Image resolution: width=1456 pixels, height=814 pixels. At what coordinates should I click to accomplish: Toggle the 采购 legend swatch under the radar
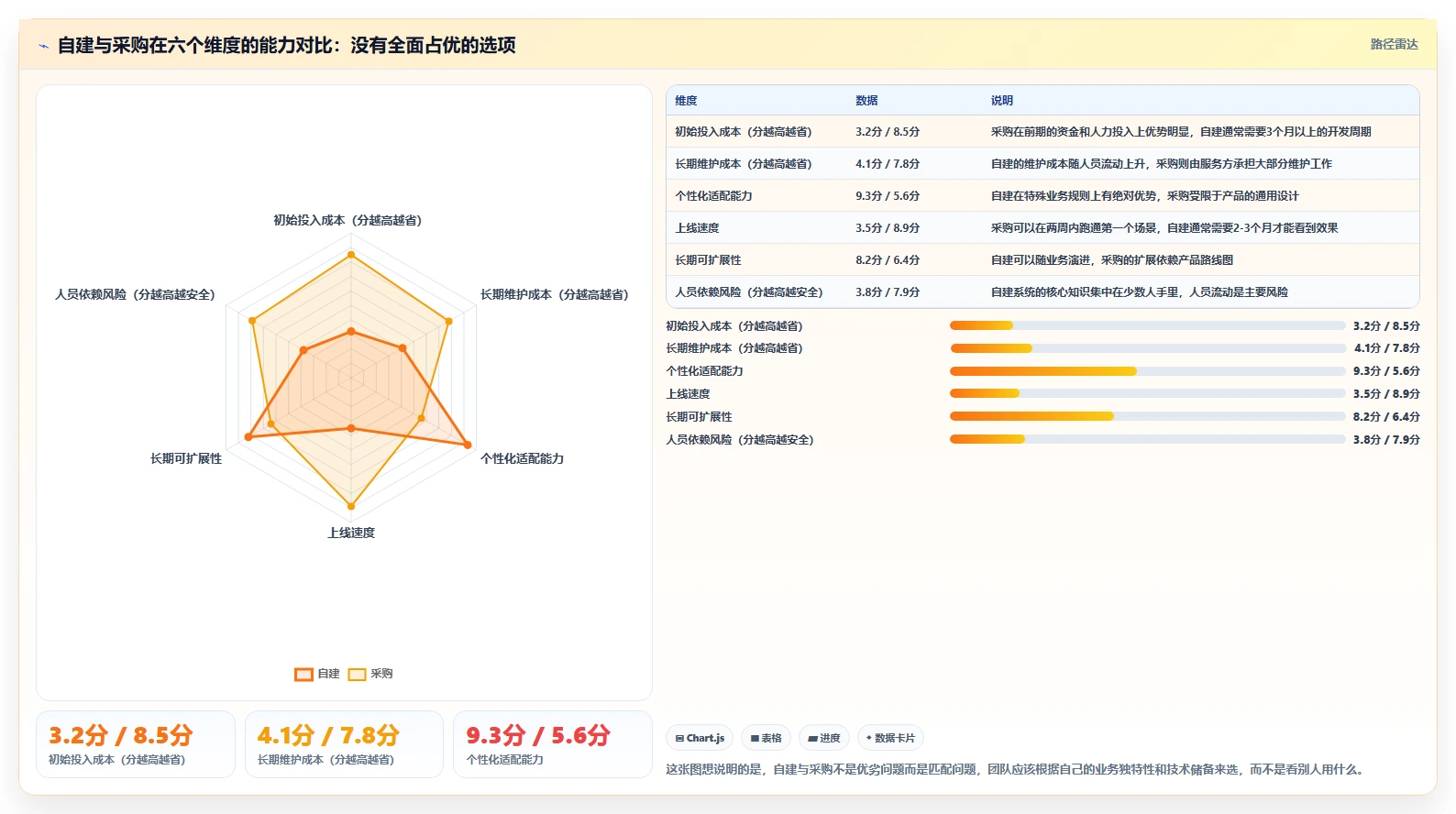[x=357, y=675]
